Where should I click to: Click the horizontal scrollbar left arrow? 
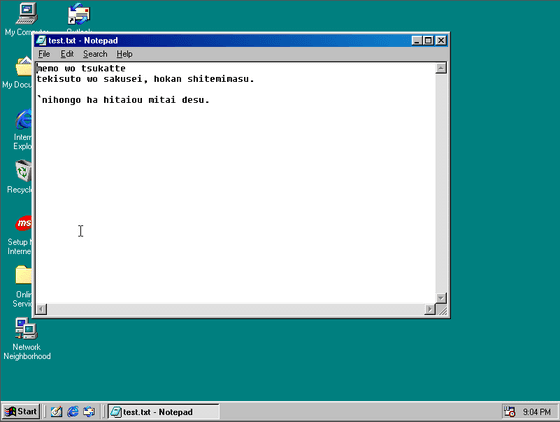pos(41,309)
